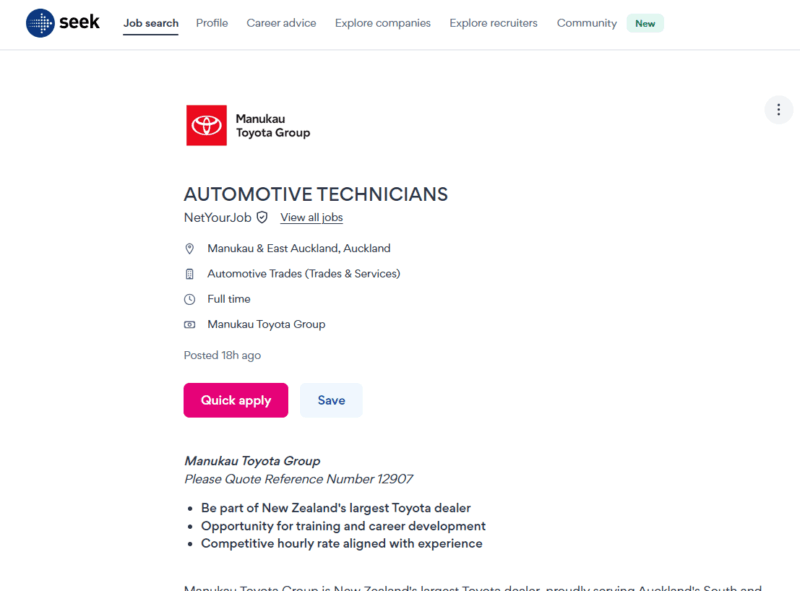The width and height of the screenshot is (800, 591).
Task: Click the Manukau Toyota Group salary line
Action: click(266, 325)
